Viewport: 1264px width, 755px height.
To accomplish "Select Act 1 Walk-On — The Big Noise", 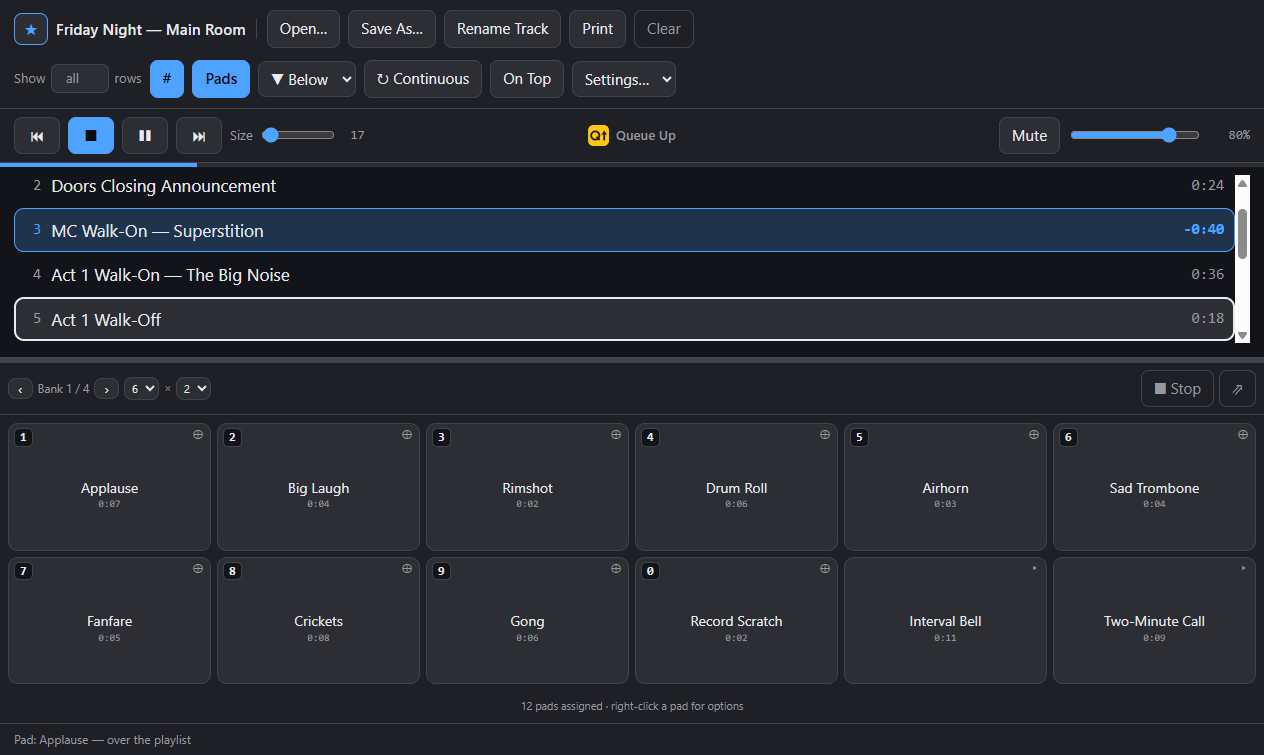I will pos(624,275).
